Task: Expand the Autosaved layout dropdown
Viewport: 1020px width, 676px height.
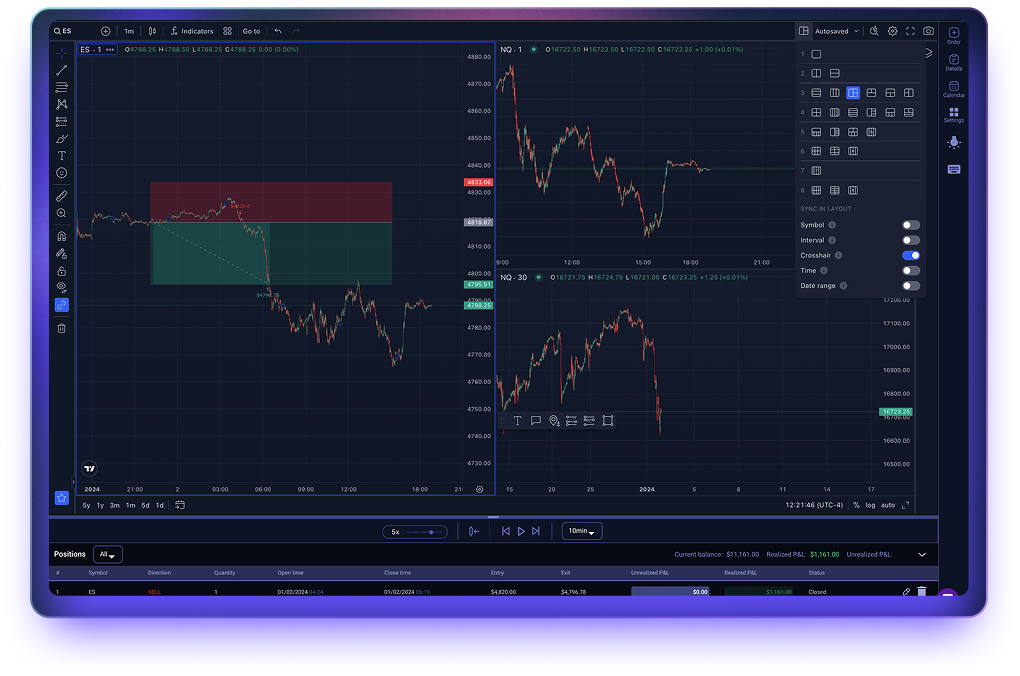Action: click(837, 31)
